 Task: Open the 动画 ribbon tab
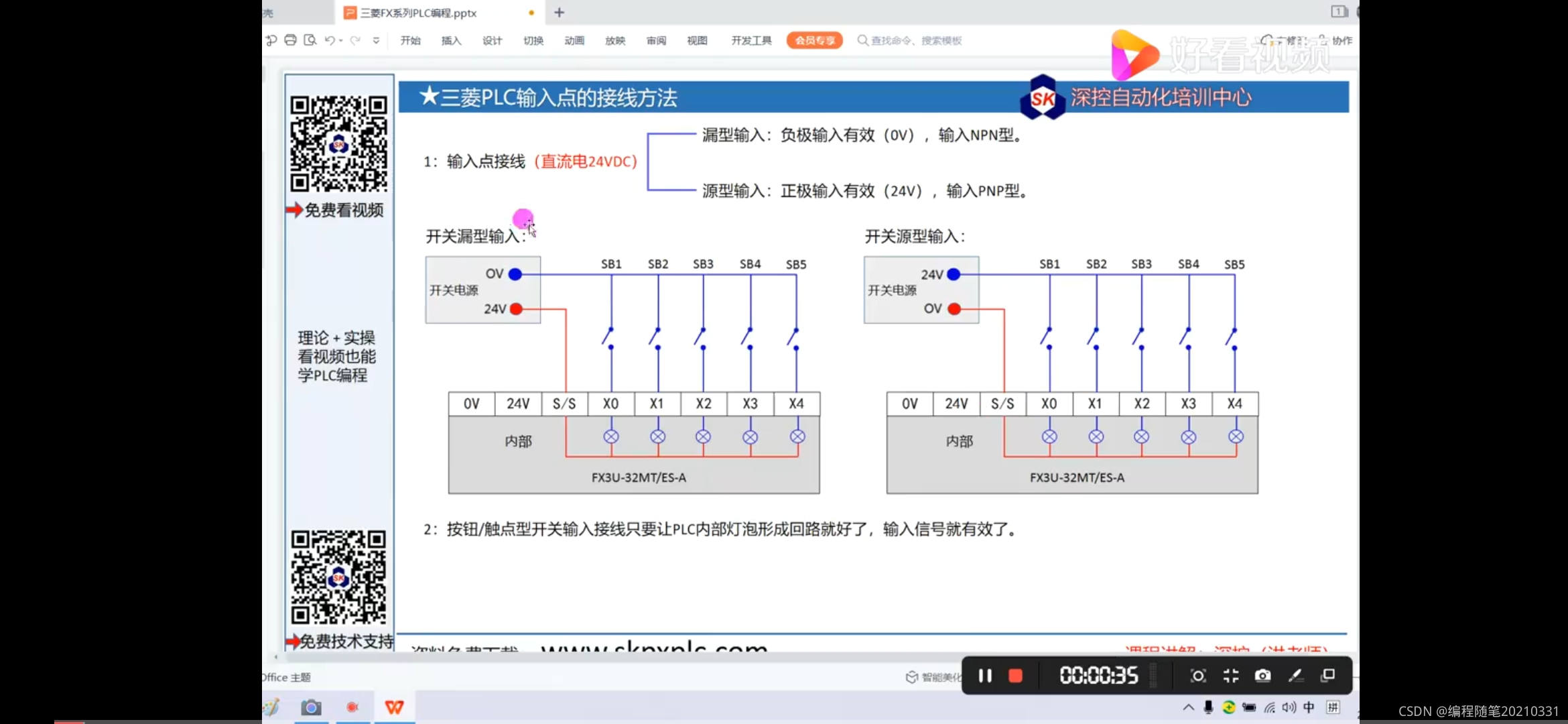pyautogui.click(x=574, y=40)
